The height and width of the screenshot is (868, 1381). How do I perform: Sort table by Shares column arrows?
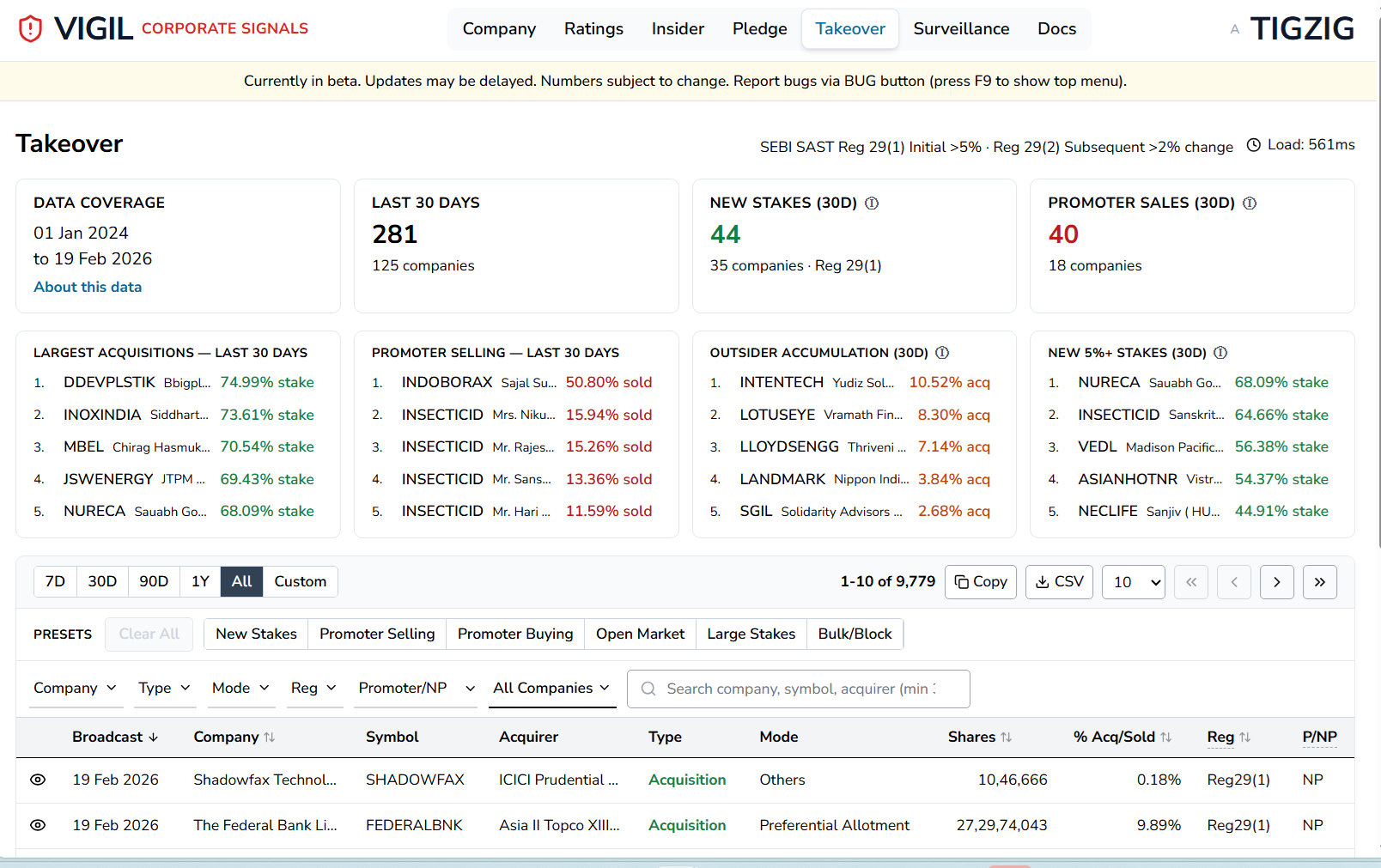click(1006, 737)
